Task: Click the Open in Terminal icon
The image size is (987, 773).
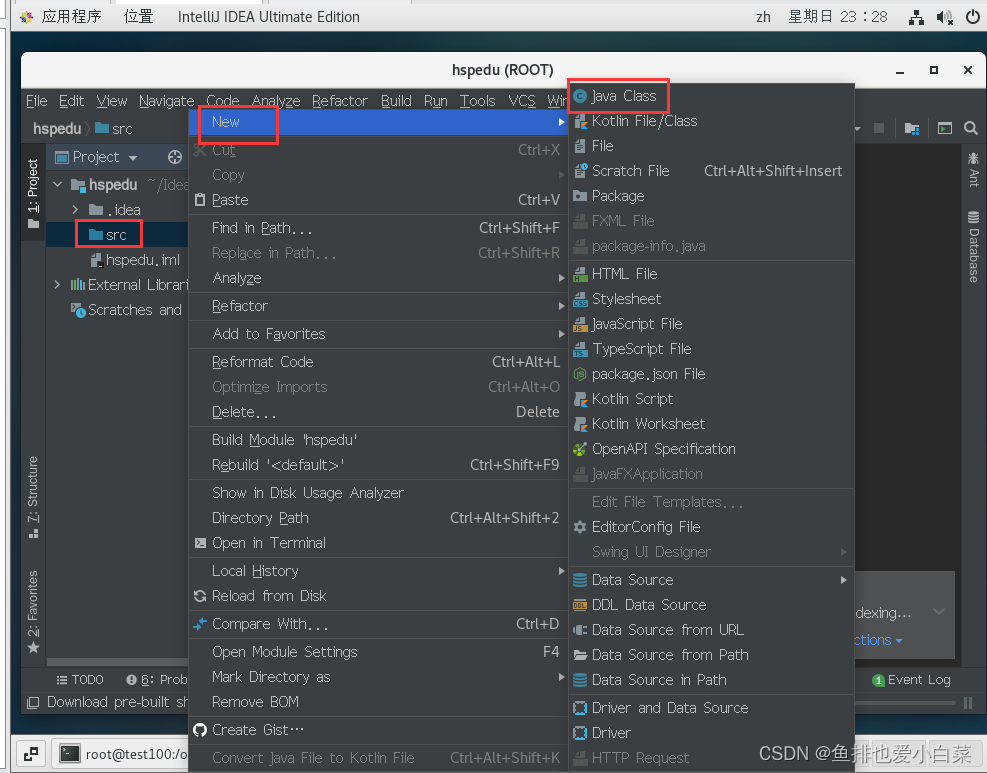Action: pos(200,543)
